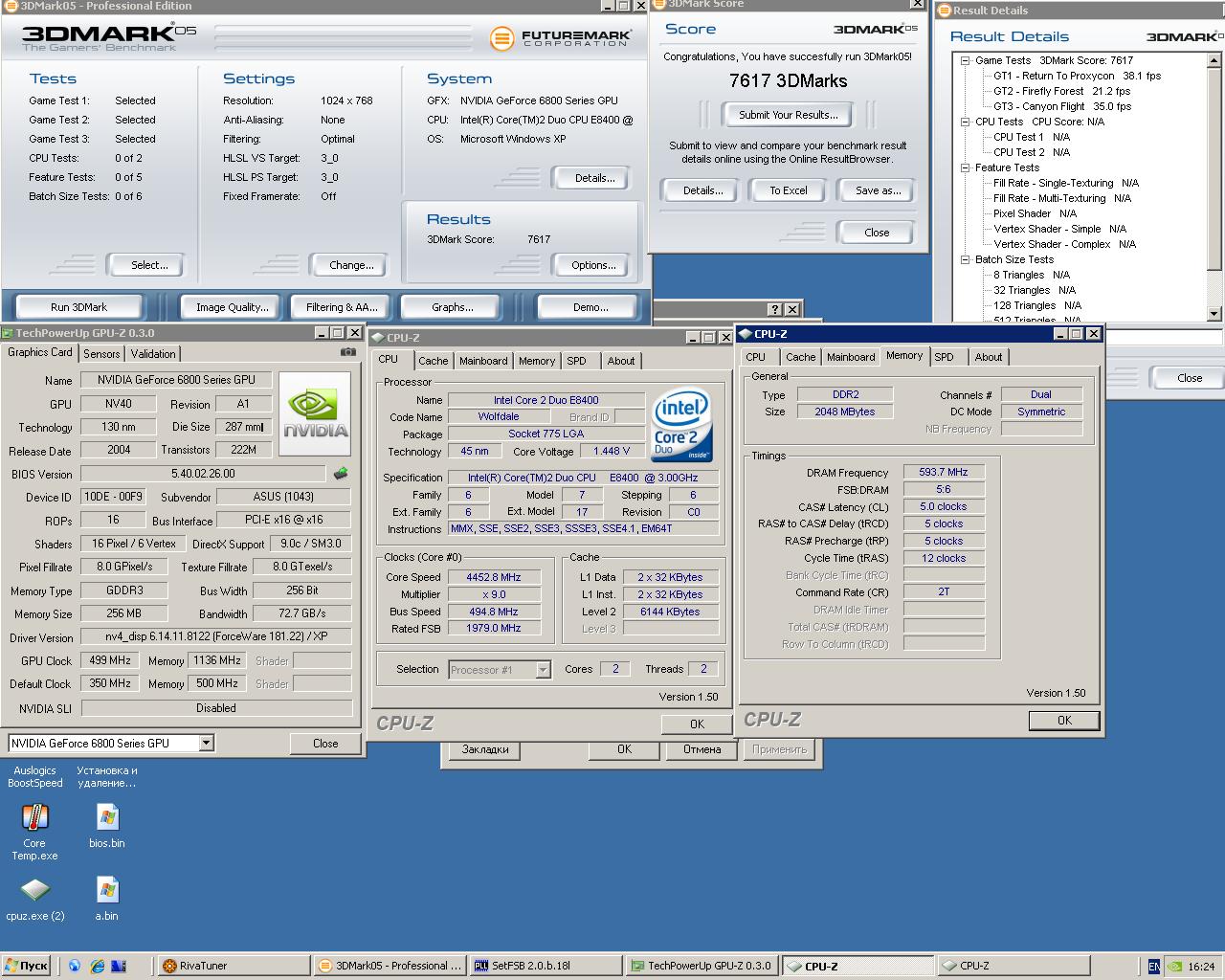Click the help question mark button
The image size is (1225, 980).
(x=775, y=309)
